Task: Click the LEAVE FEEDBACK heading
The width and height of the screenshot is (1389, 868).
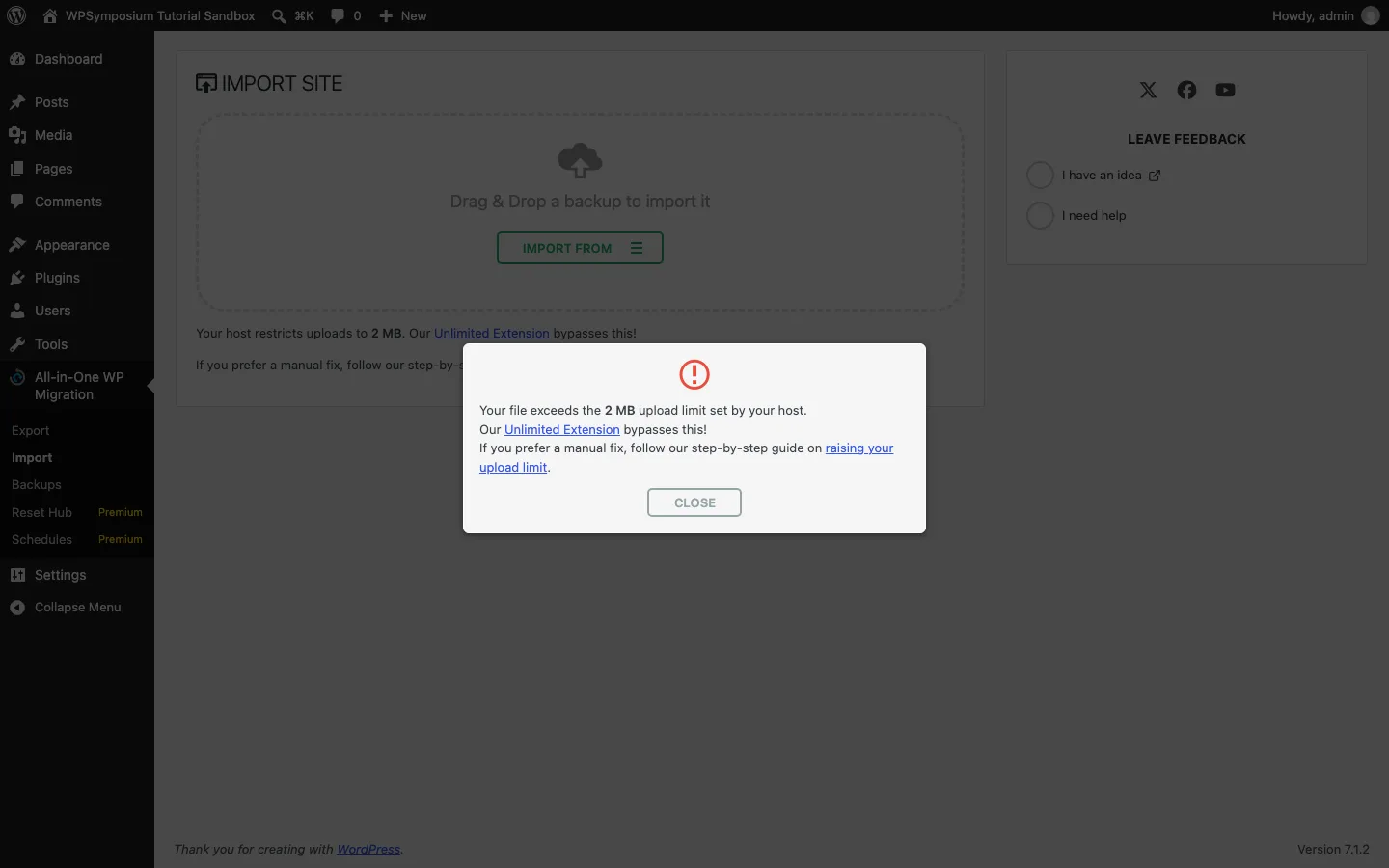Action: 1186,139
